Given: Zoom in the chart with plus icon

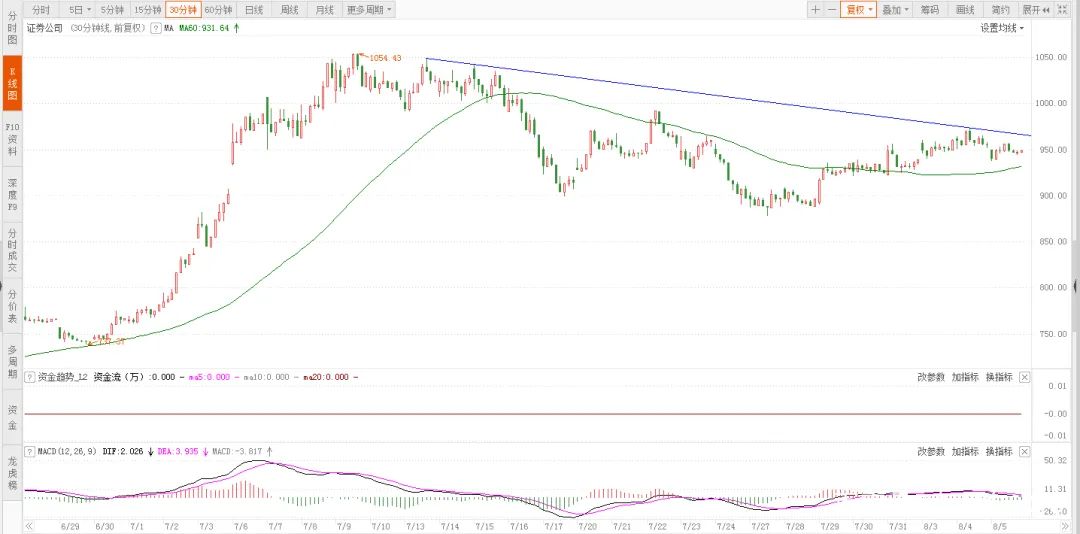Looking at the screenshot, I should pos(816,10).
